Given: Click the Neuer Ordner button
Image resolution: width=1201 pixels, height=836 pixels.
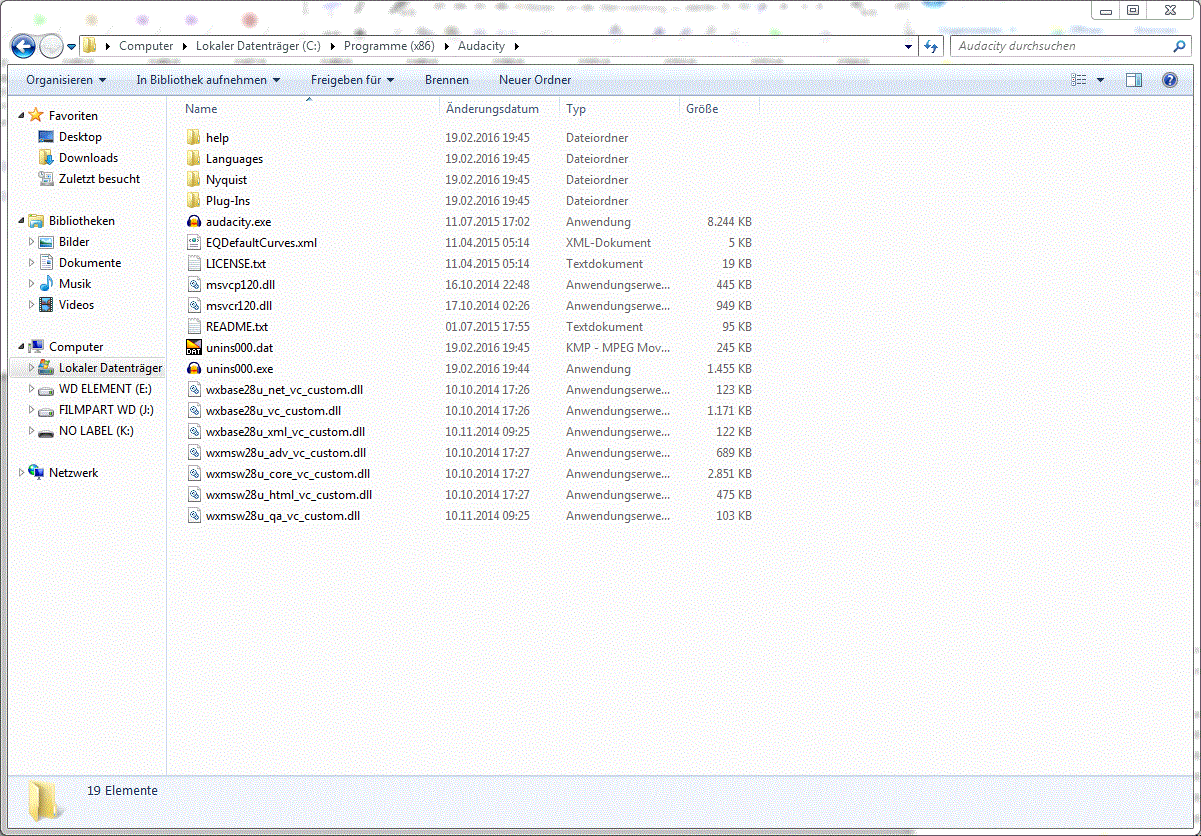Looking at the screenshot, I should 535,80.
